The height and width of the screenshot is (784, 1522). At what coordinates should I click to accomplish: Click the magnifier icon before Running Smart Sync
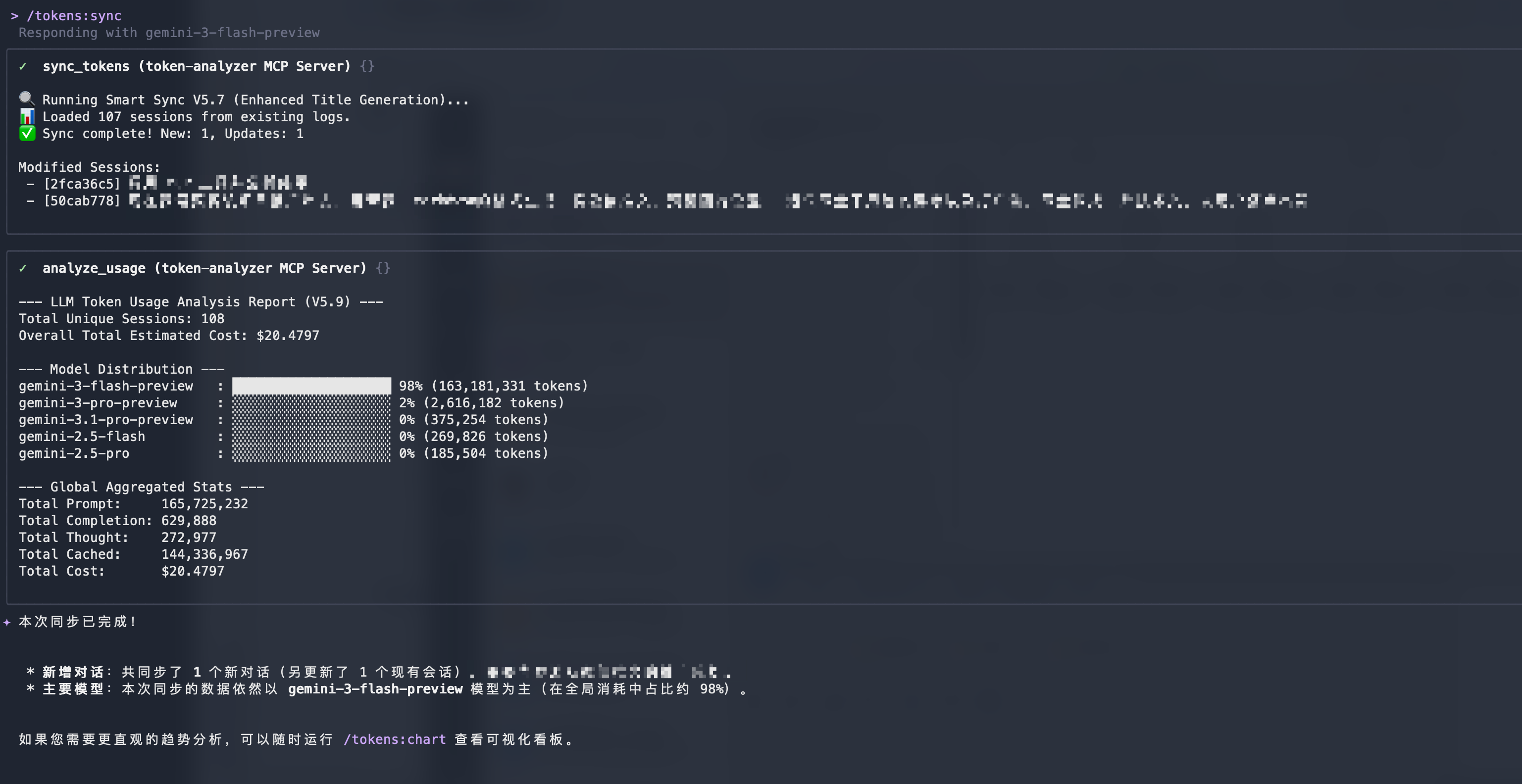[27, 98]
